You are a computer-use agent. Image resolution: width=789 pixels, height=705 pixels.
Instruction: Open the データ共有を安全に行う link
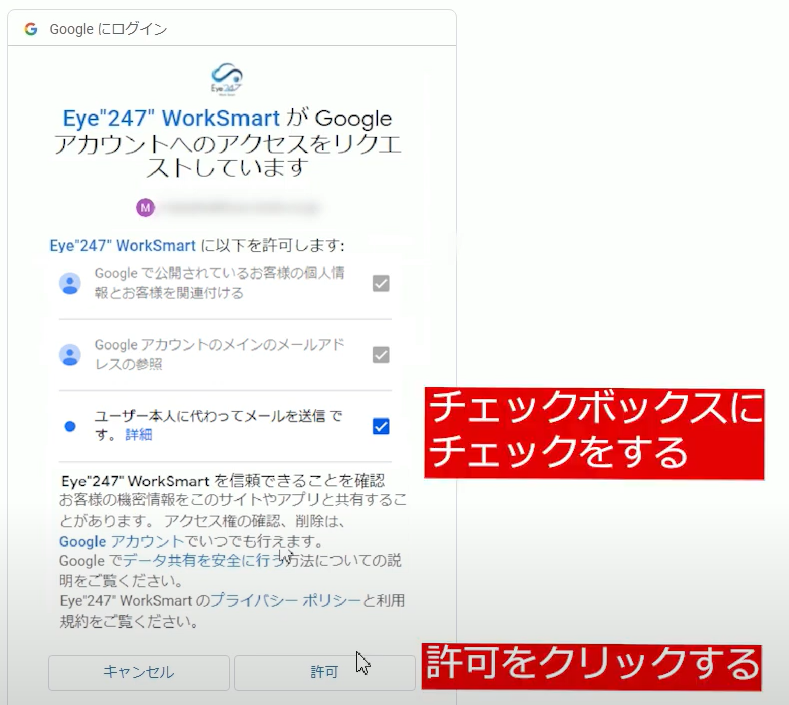pos(204,560)
